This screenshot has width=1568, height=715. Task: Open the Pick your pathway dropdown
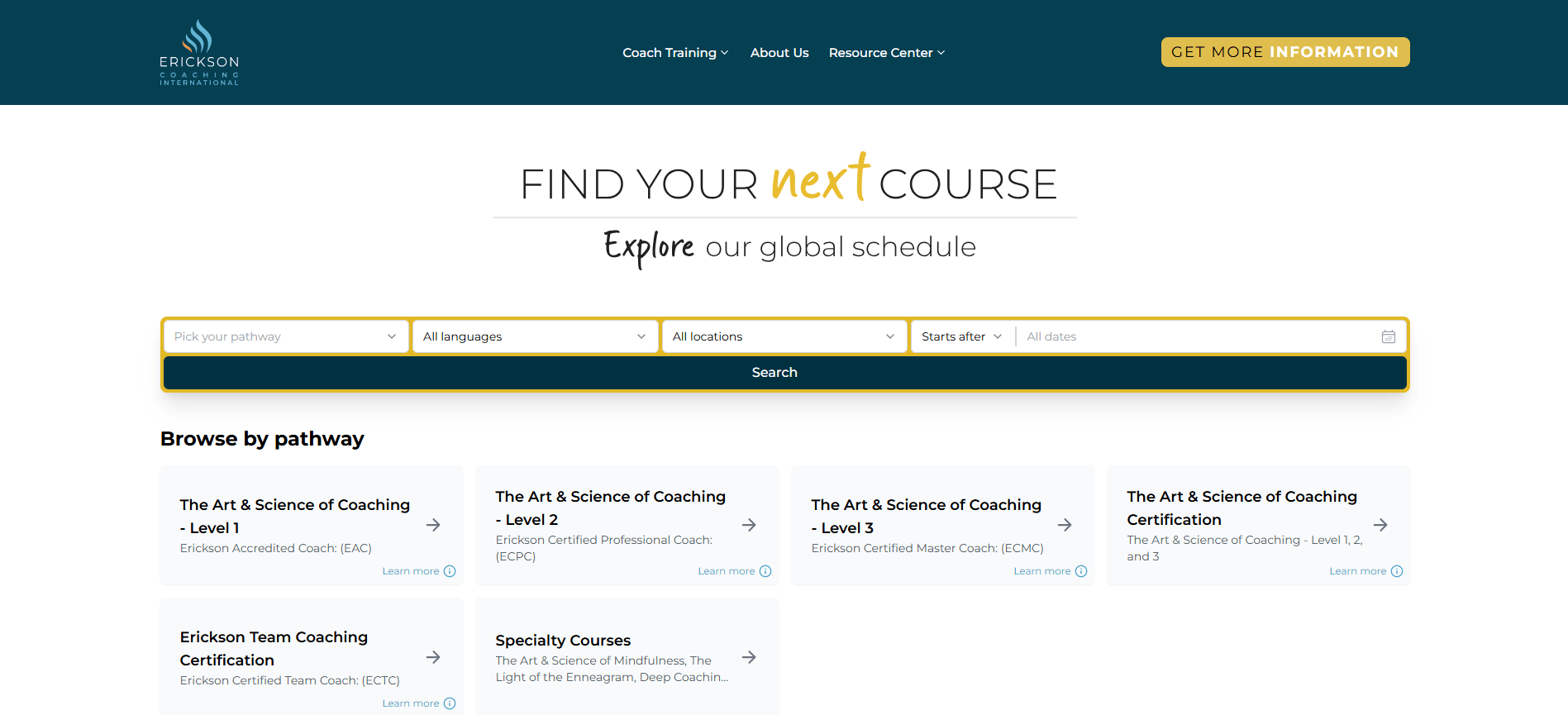point(285,336)
